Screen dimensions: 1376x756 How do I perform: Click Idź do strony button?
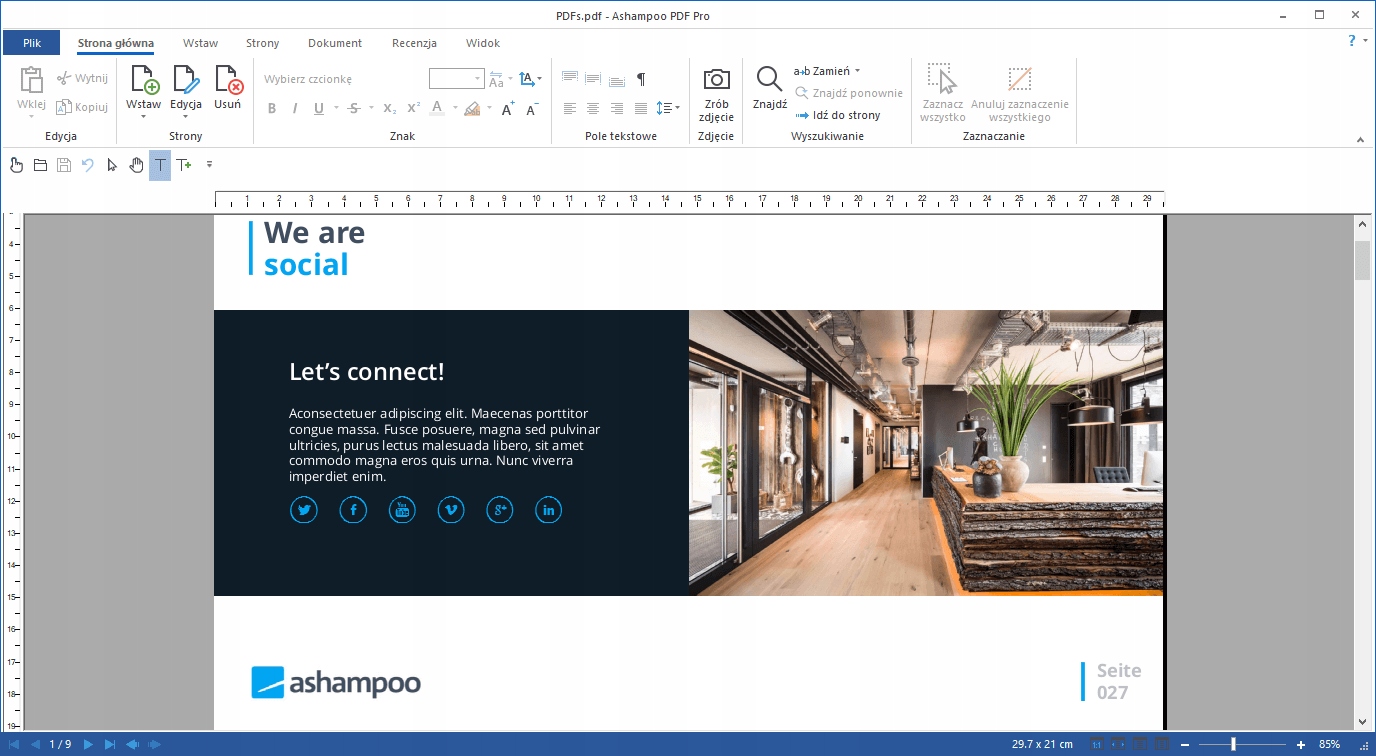coord(838,115)
